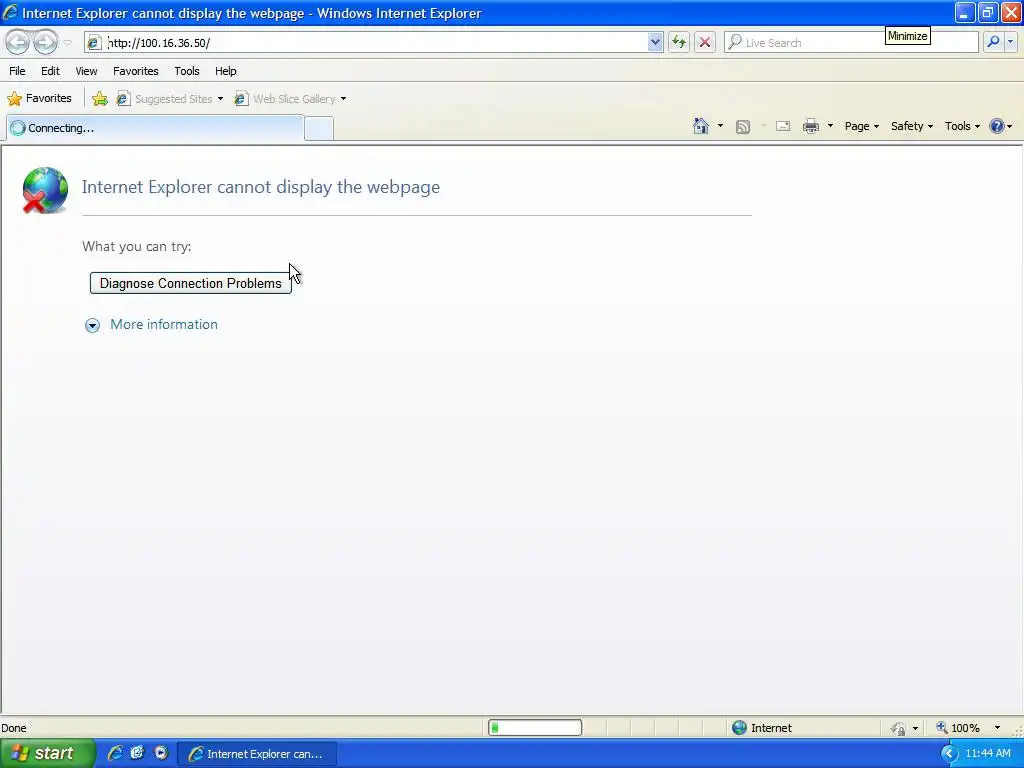Click the Read Mail icon
This screenshot has width=1024, height=768.
pos(783,127)
